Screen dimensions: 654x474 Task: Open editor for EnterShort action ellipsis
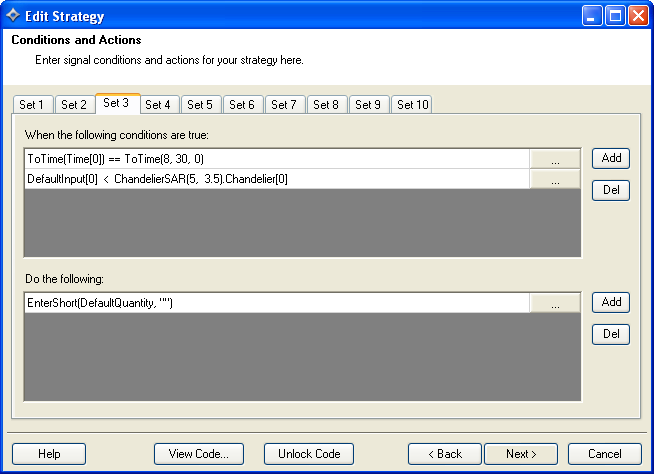(555, 303)
